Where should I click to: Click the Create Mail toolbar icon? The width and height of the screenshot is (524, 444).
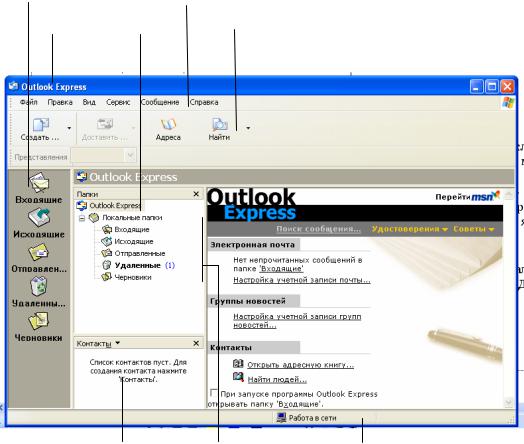[x=41, y=125]
